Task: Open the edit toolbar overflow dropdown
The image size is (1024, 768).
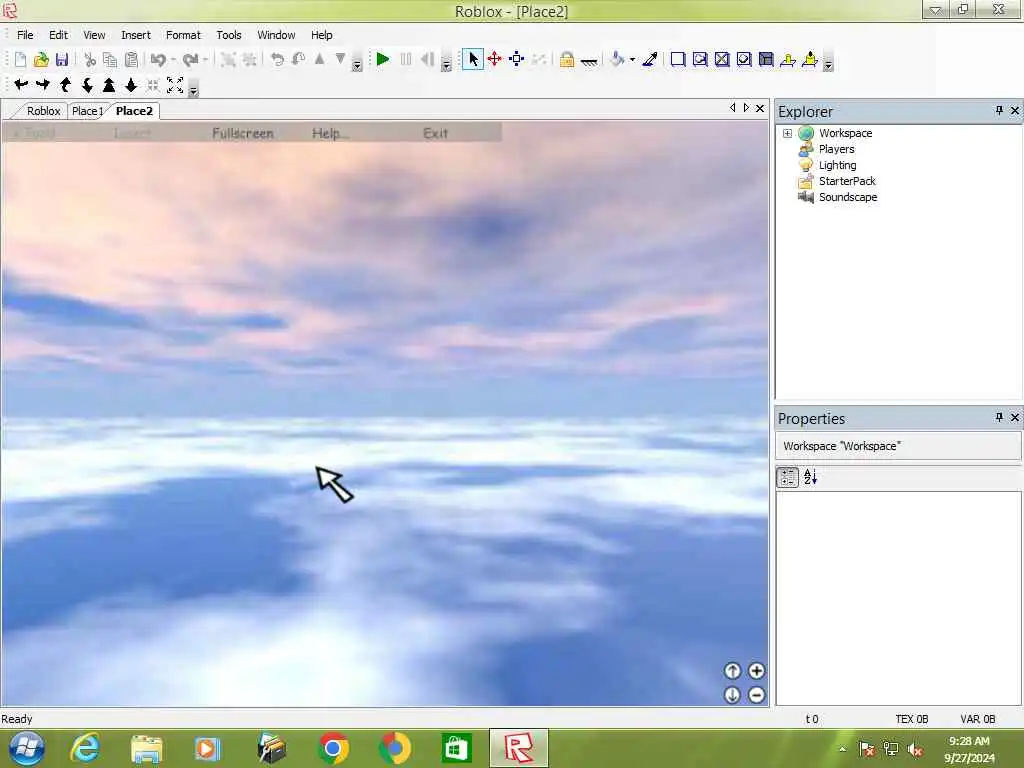Action: tap(357, 63)
